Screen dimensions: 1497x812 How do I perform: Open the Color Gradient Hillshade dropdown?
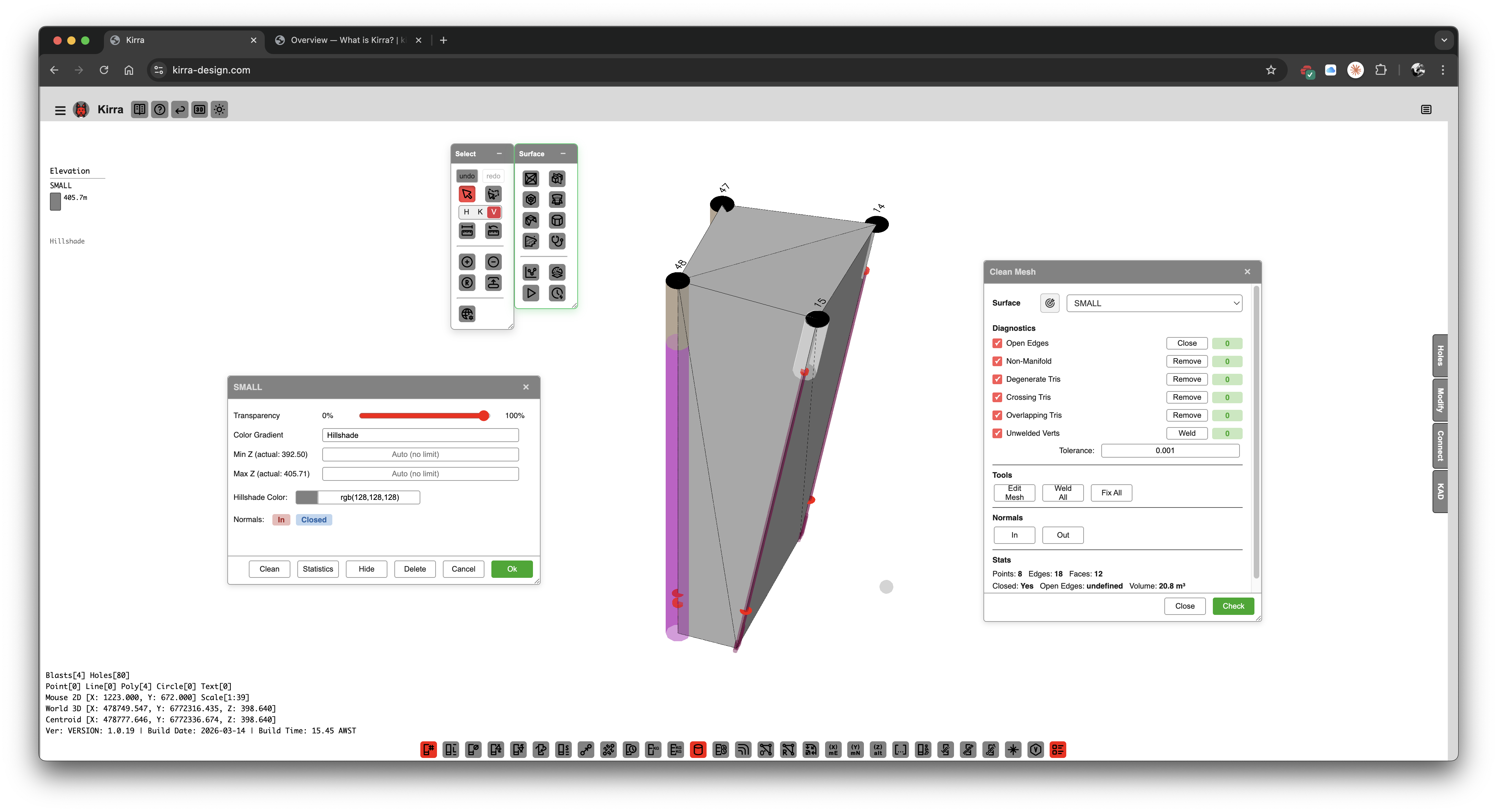(420, 435)
